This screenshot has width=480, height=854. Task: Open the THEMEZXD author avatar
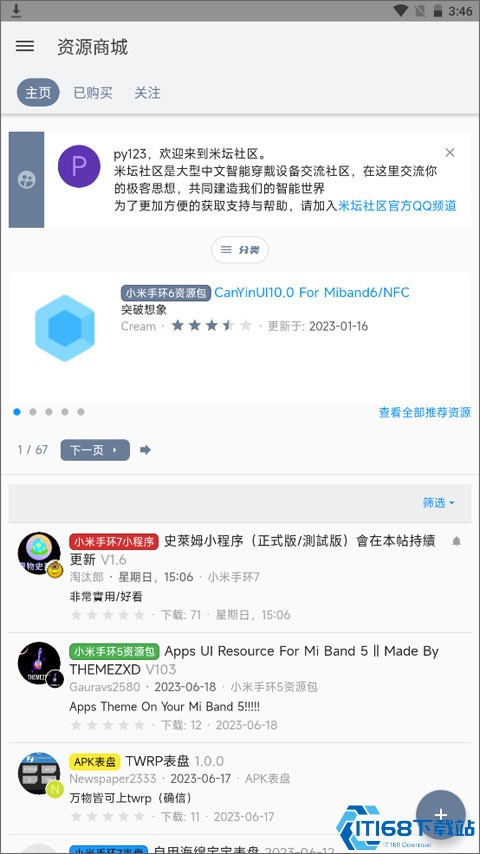tap(39, 663)
